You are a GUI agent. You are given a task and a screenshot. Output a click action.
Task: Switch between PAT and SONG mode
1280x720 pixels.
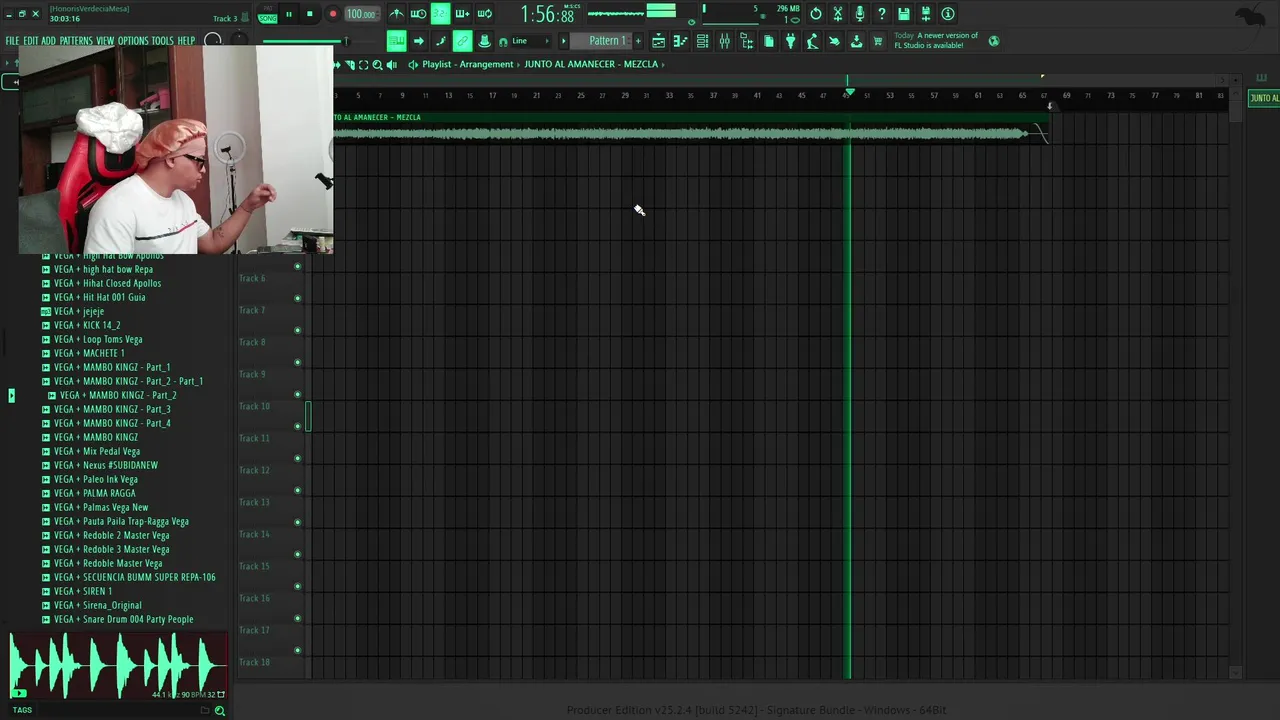point(267,14)
